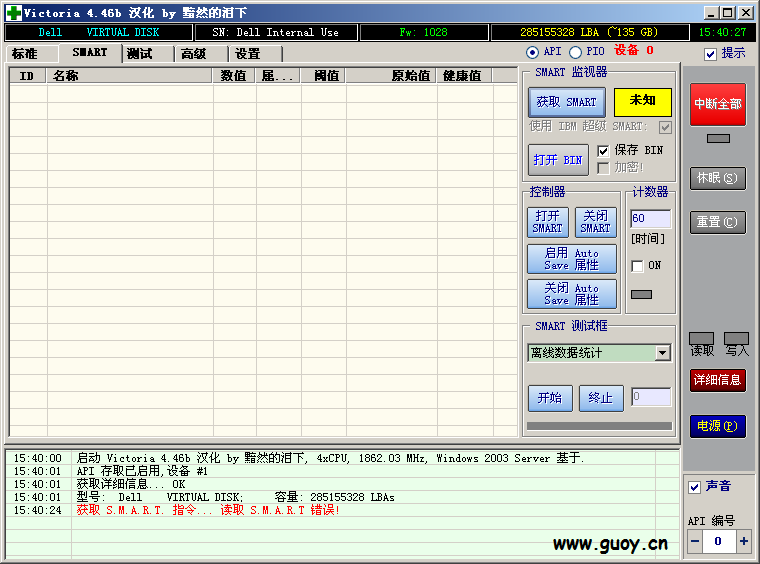This screenshot has height=564, width=760.
Task: Switch to the 测试 tab
Action: tap(147, 54)
